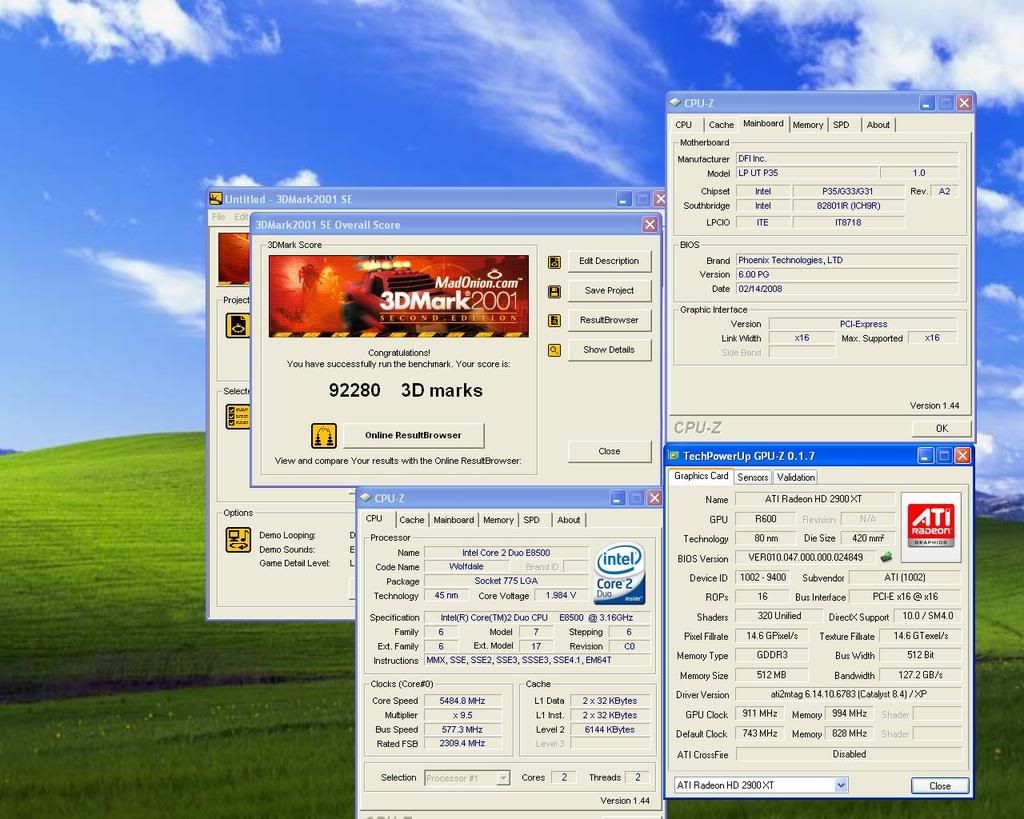Click the Project icon in the 3DMark2001 main window
The height and width of the screenshot is (819, 1024).
[x=238, y=325]
